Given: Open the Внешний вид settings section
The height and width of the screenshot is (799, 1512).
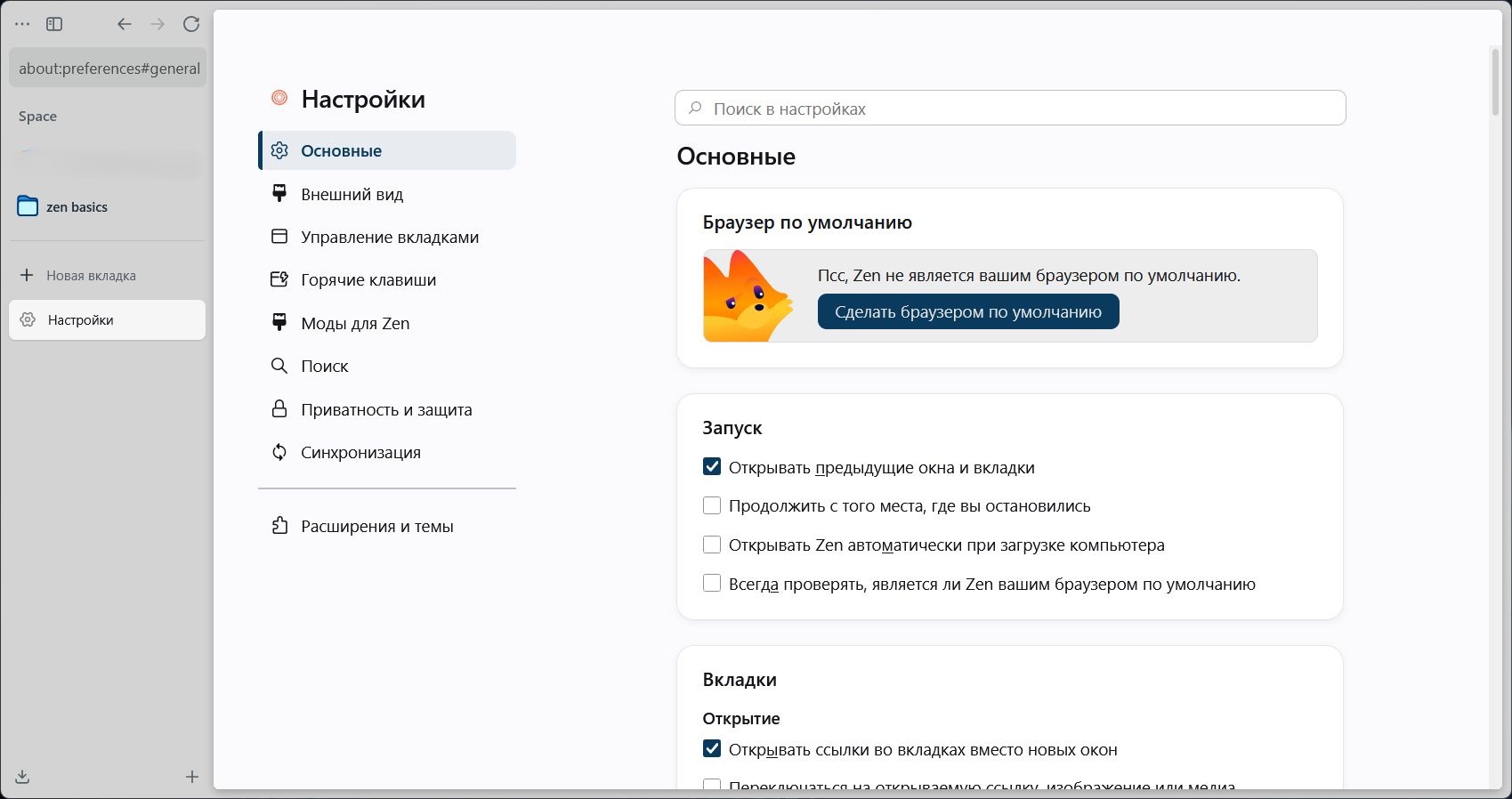Looking at the screenshot, I should [387, 194].
